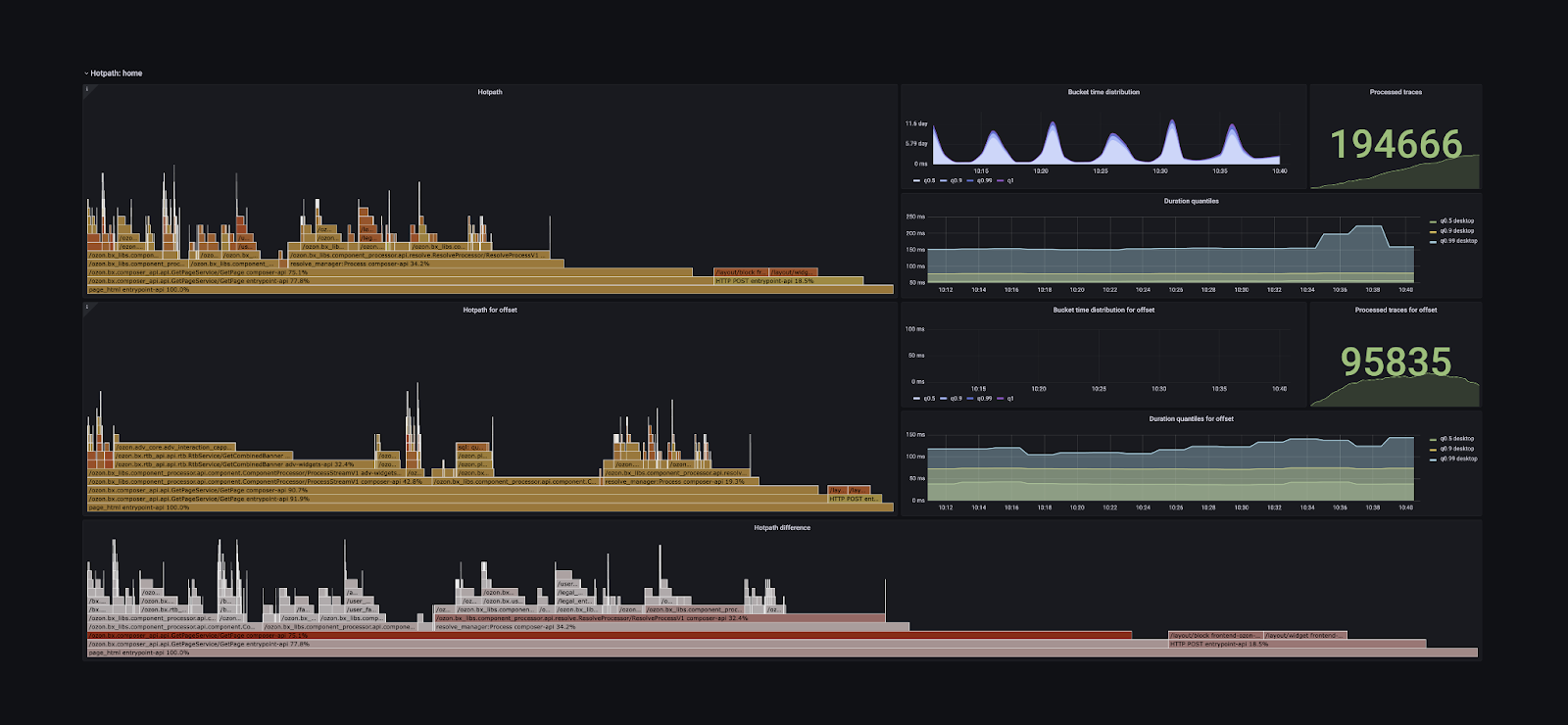Open the 'Processed traces' panel title menu
Image resolution: width=1568 pixels, height=725 pixels.
[x=1396, y=92]
